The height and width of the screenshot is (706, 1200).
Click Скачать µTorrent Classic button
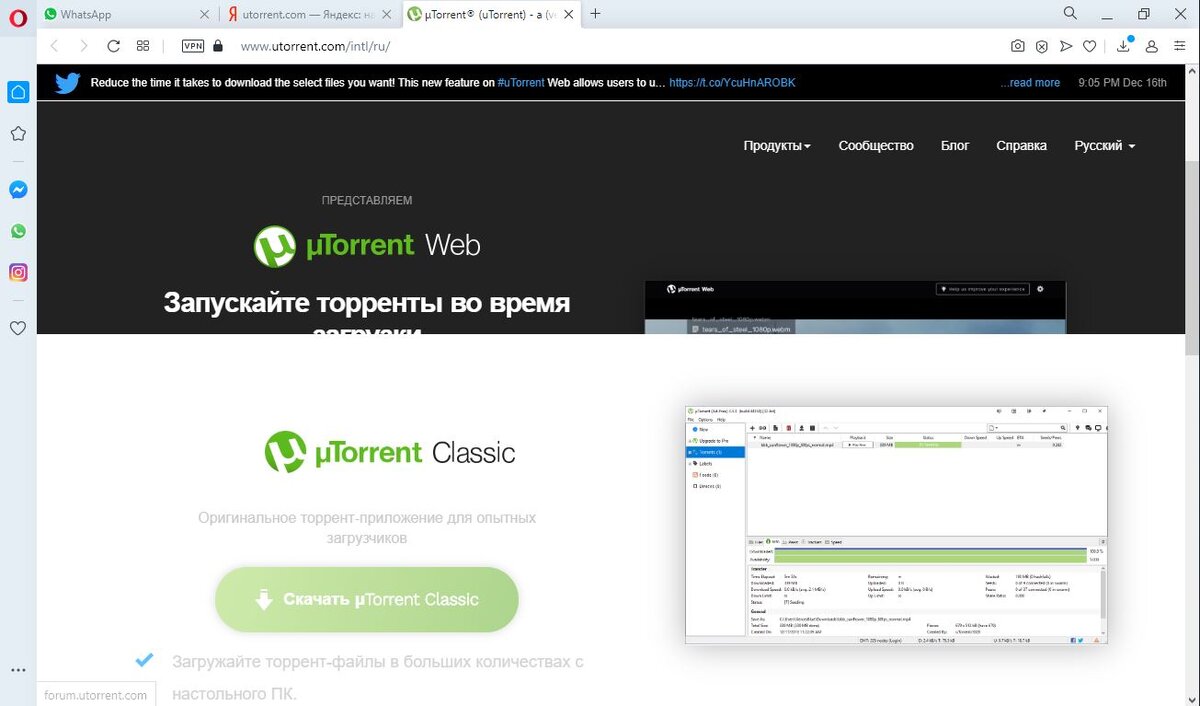click(367, 600)
